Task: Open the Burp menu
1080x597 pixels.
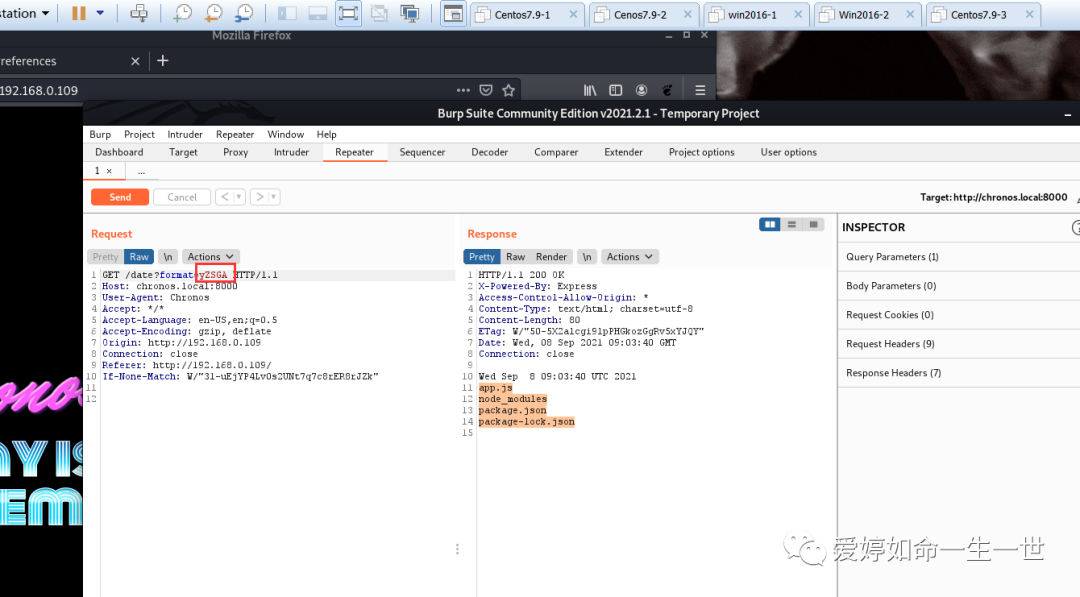Action: pyautogui.click(x=100, y=134)
